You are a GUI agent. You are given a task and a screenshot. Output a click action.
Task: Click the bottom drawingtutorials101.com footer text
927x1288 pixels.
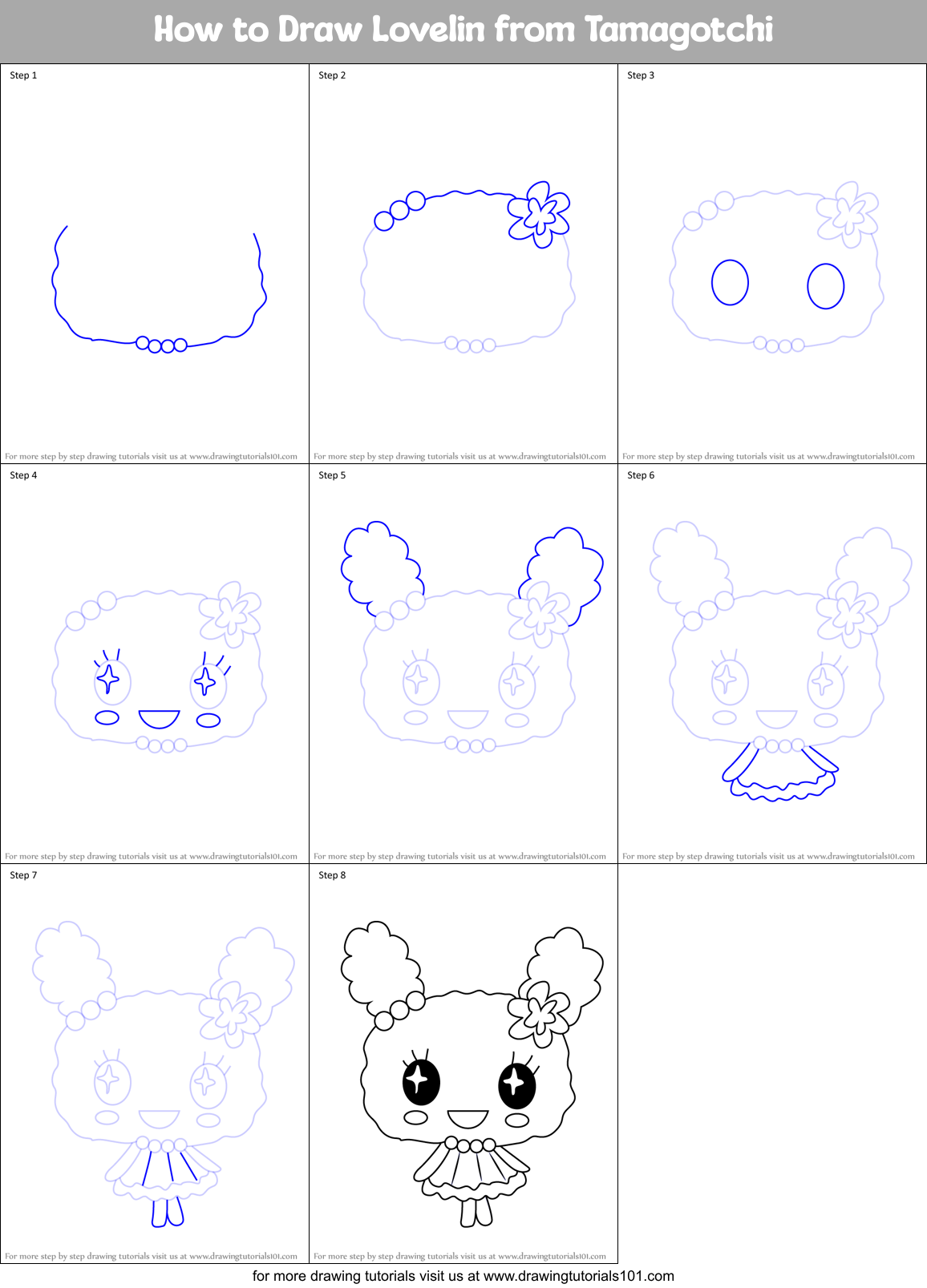463,1276
